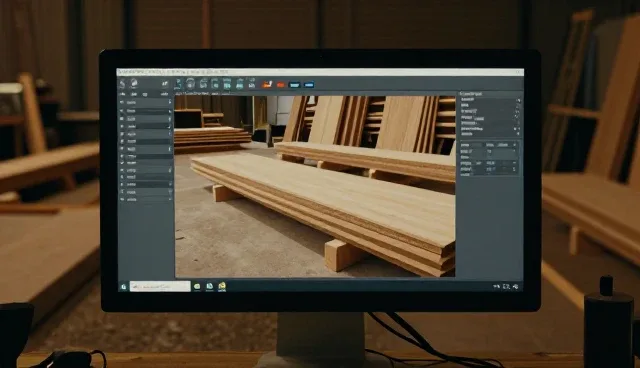Click the second gray icon above the left panel
This screenshot has height=368, width=640.
click(133, 84)
